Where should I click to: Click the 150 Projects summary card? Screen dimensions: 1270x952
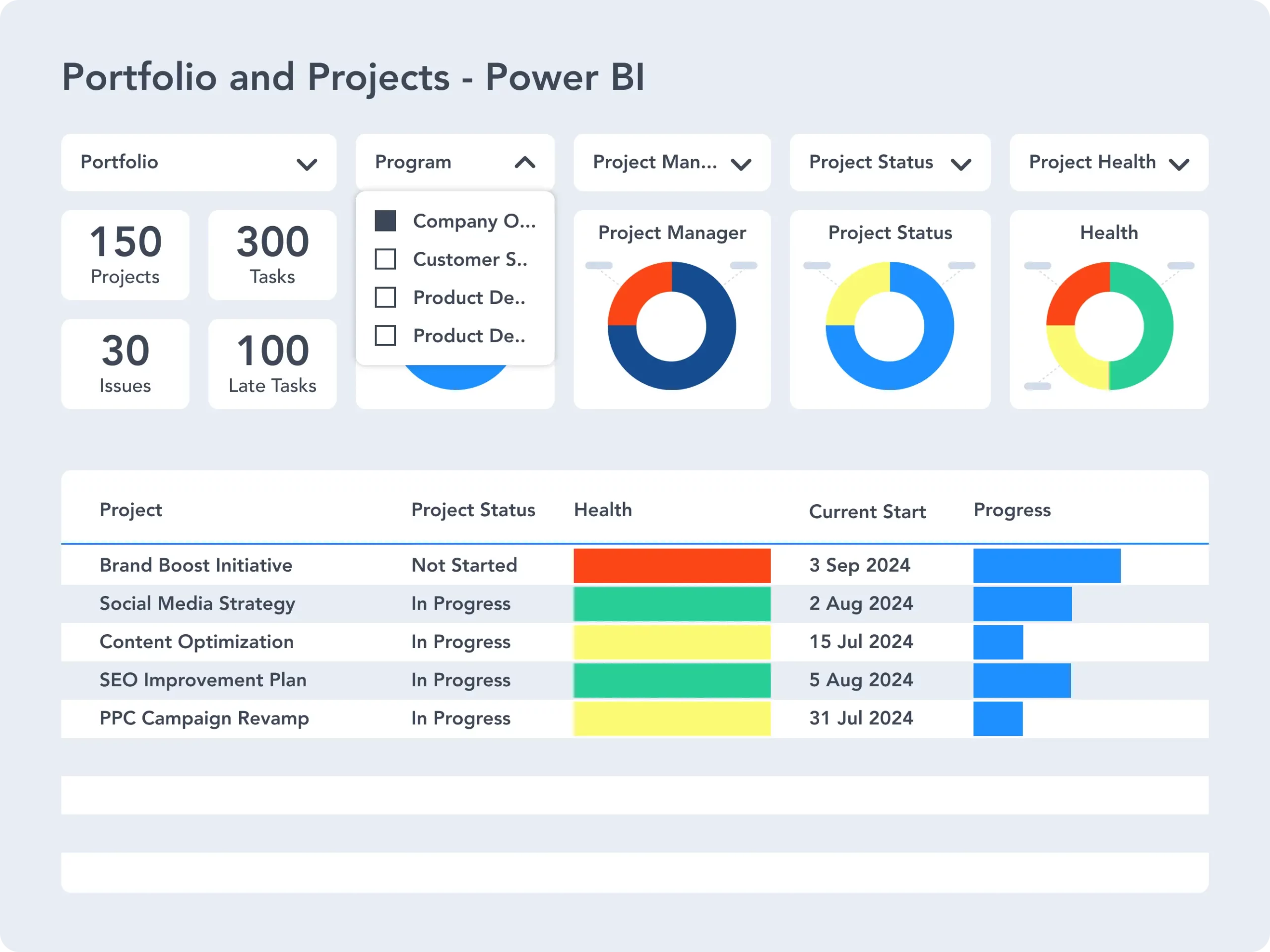click(125, 255)
